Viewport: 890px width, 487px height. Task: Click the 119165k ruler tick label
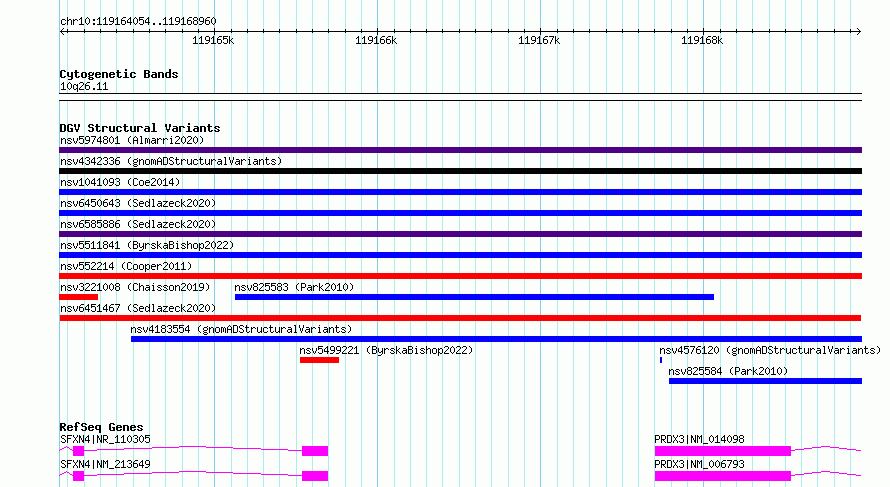[213, 40]
